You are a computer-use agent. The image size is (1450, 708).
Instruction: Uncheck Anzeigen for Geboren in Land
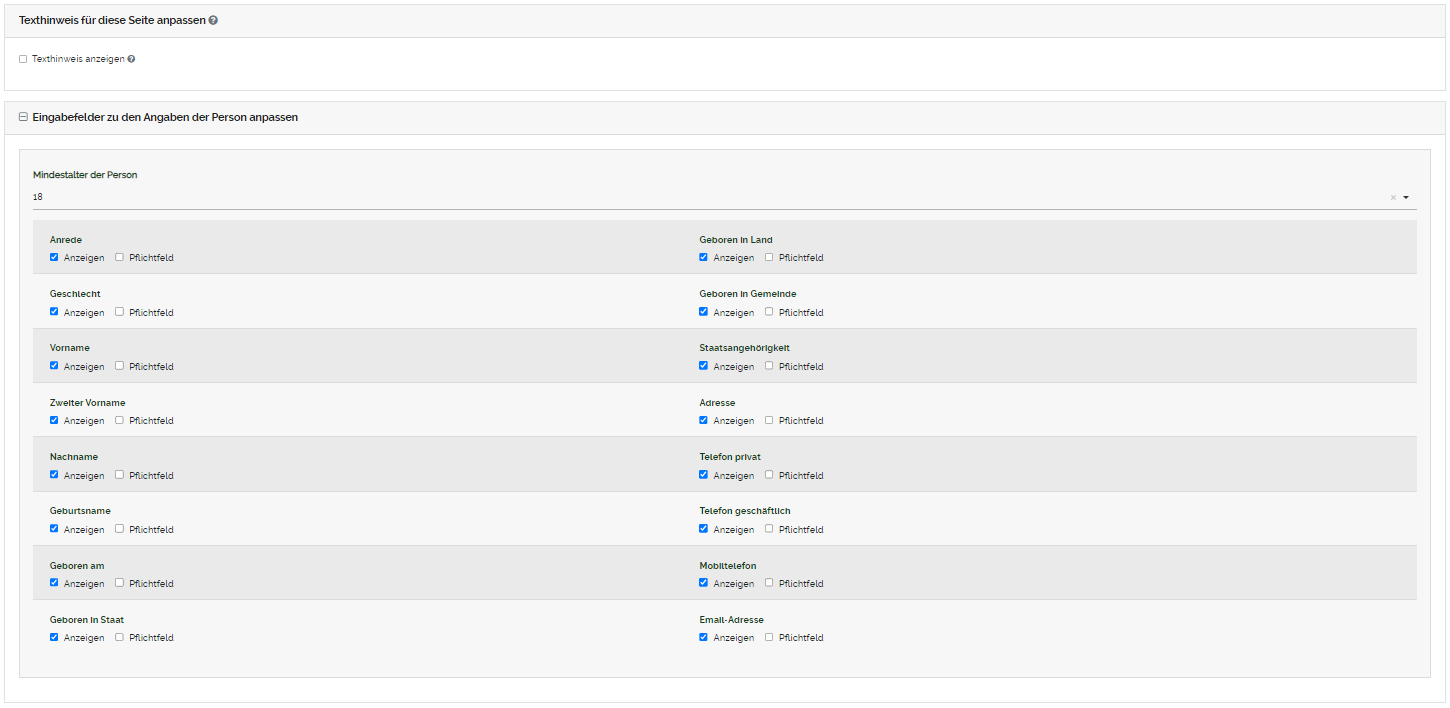pyautogui.click(x=704, y=257)
